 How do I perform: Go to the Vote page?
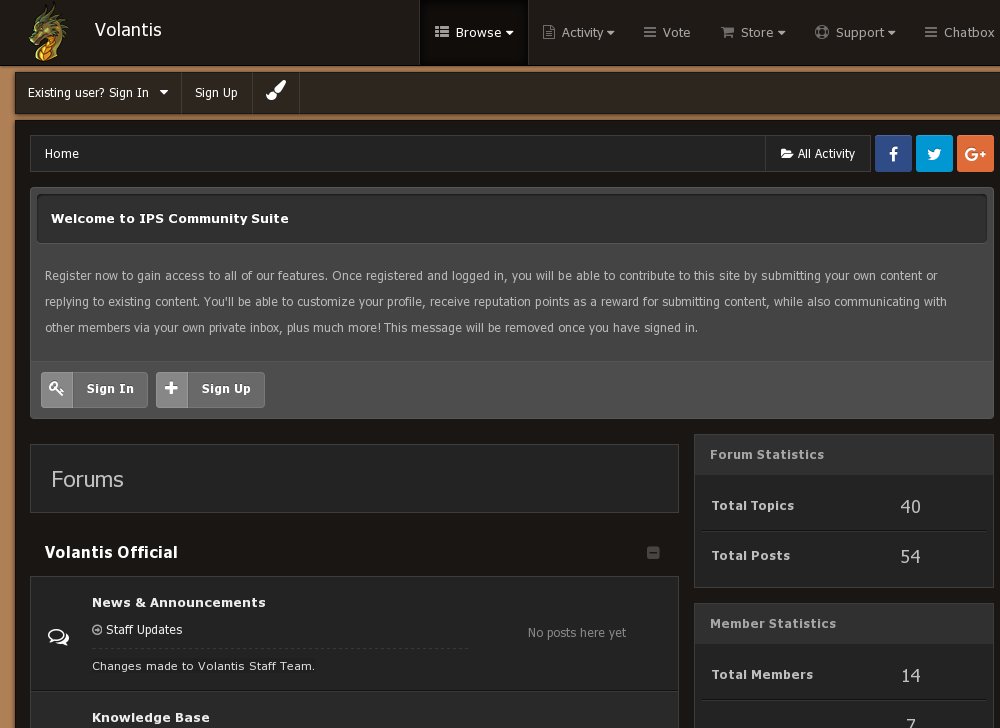667,32
